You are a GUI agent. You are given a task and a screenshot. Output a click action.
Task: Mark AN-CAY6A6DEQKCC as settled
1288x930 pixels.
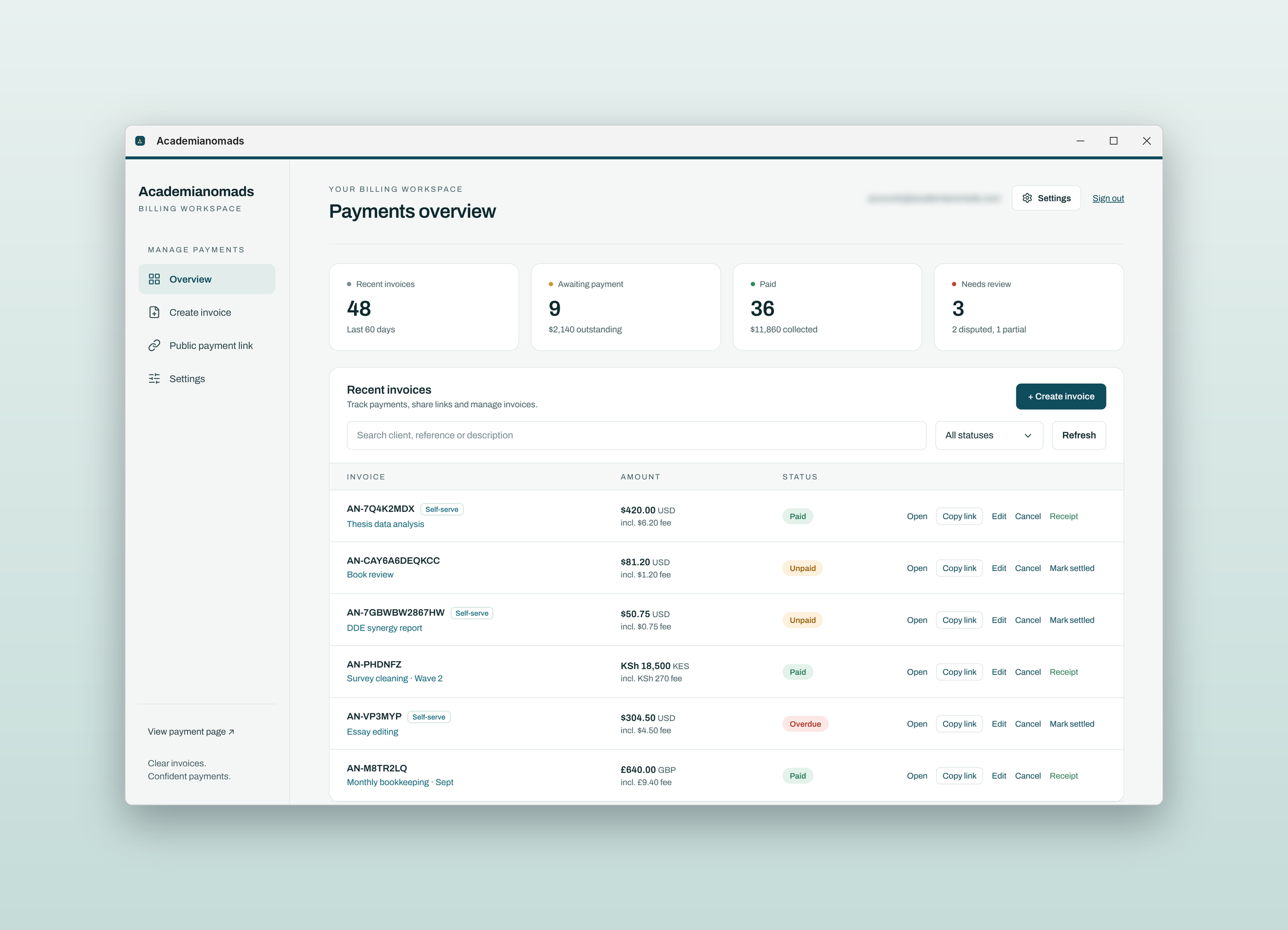click(1072, 568)
